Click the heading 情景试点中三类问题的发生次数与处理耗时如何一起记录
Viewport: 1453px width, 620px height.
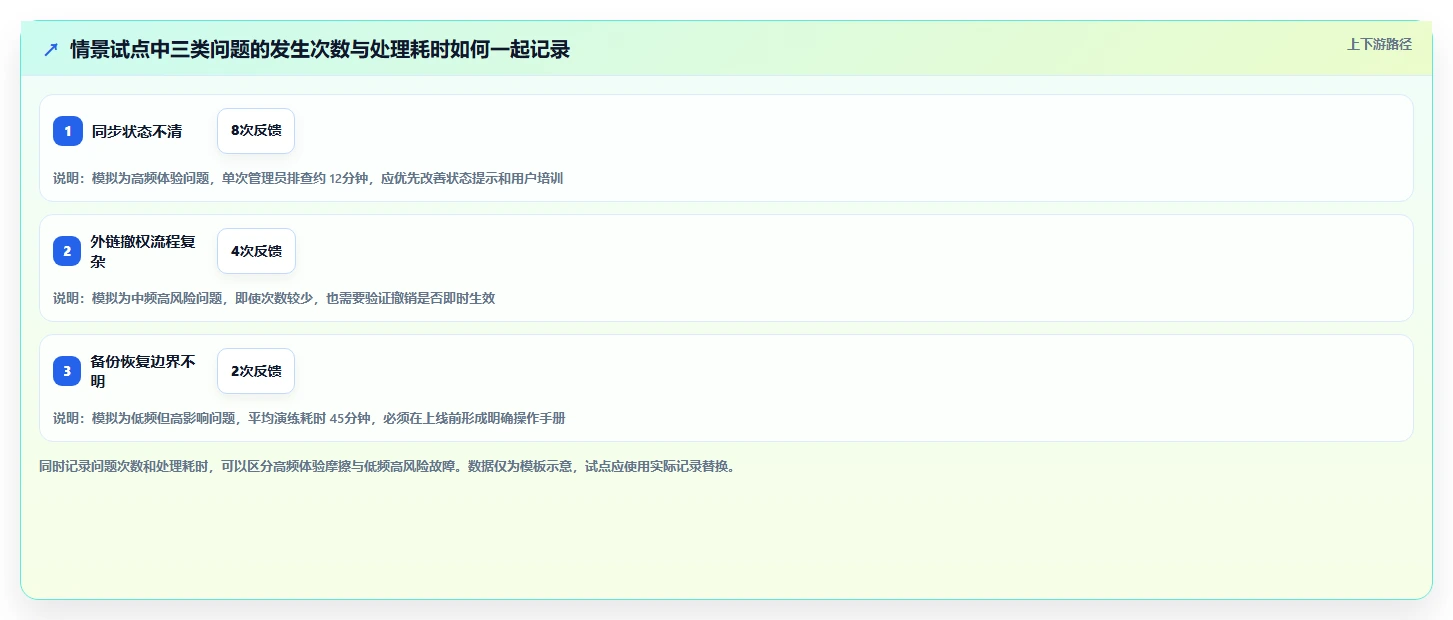click(x=320, y=50)
